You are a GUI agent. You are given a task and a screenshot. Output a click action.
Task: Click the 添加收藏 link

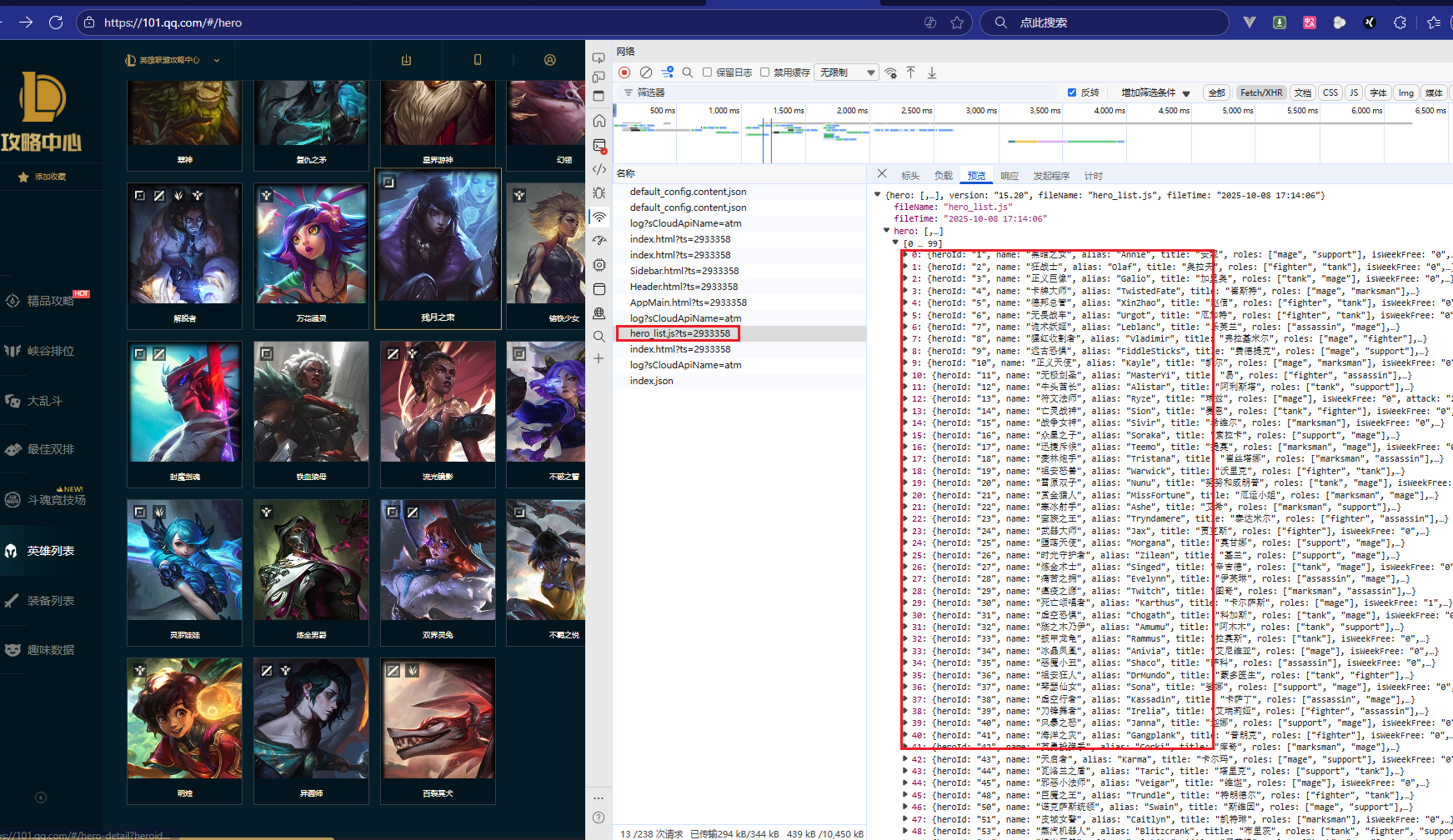pos(50,177)
